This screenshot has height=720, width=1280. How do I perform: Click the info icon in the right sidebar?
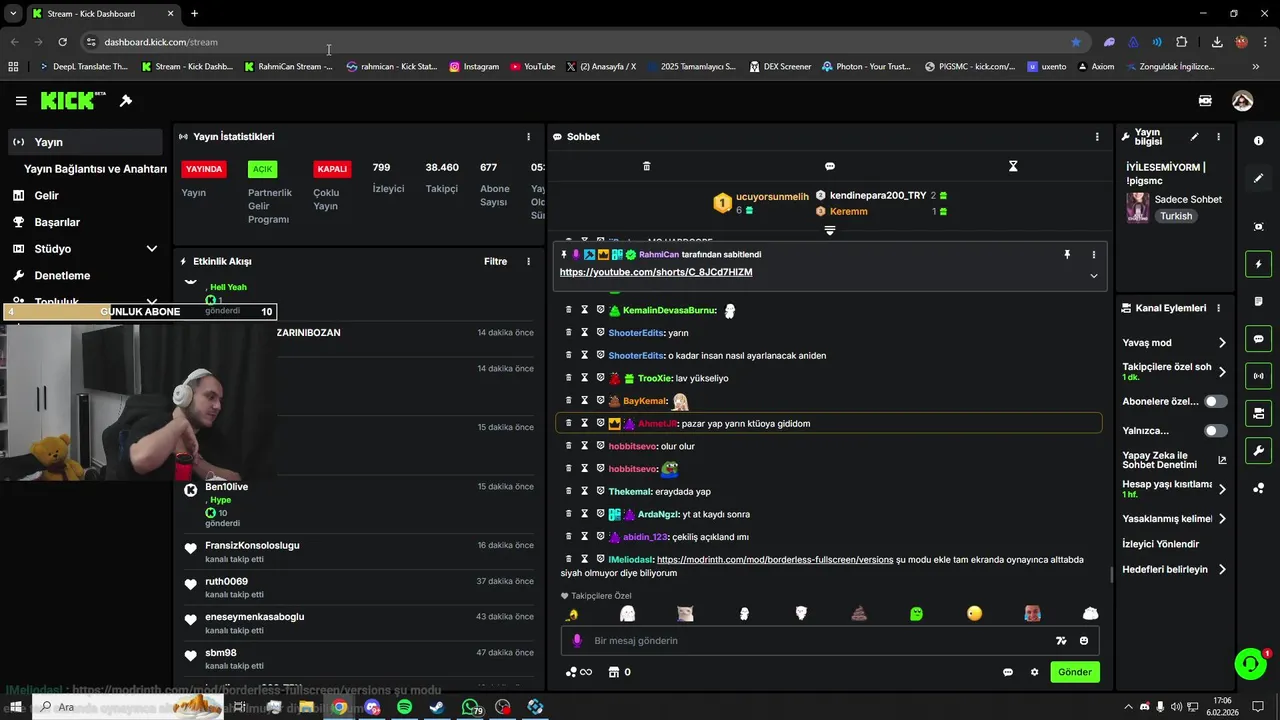(1258, 141)
